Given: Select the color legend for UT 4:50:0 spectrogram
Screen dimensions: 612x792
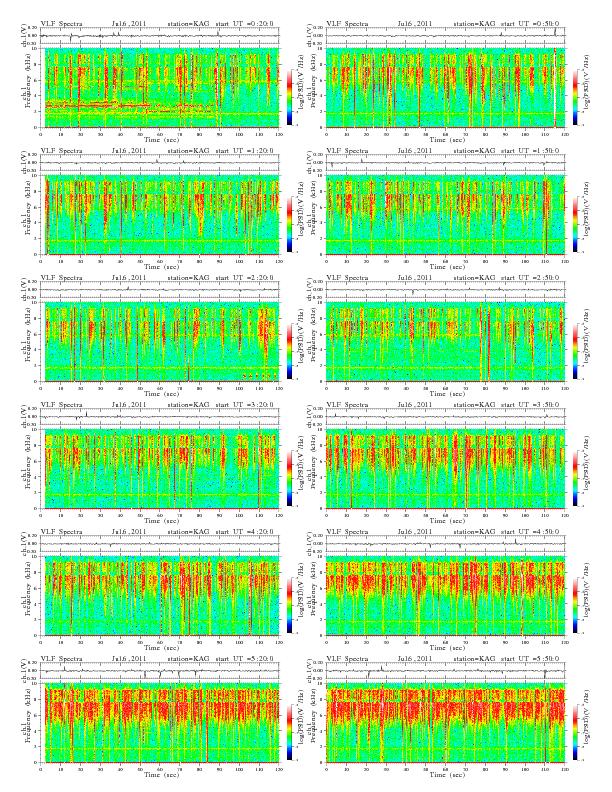Looking at the screenshot, I should point(576,605).
